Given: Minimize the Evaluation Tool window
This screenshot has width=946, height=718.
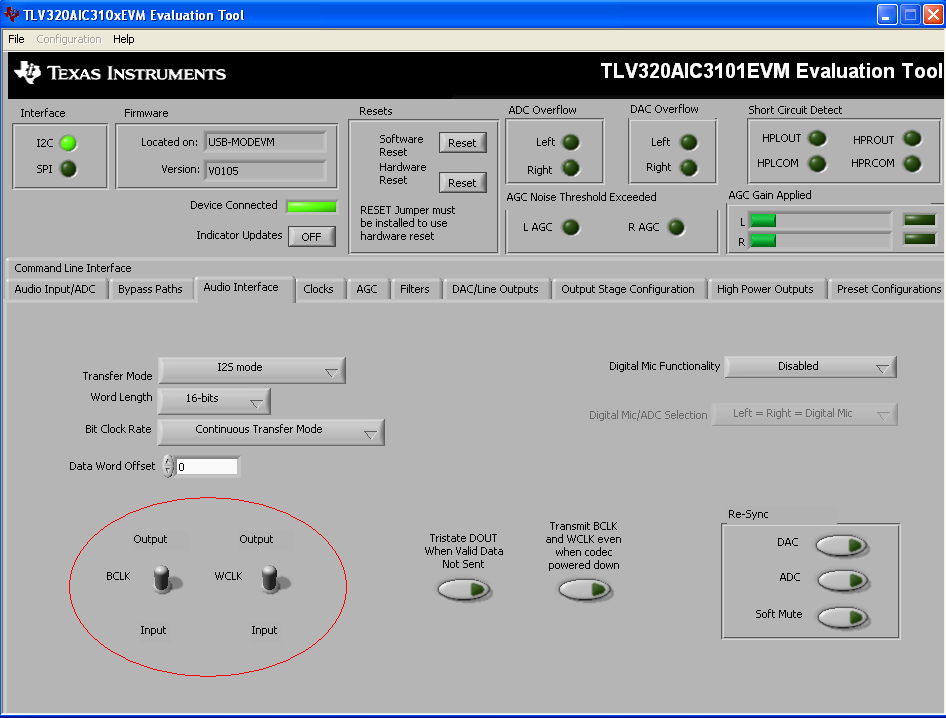Looking at the screenshot, I should pyautogui.click(x=887, y=14).
